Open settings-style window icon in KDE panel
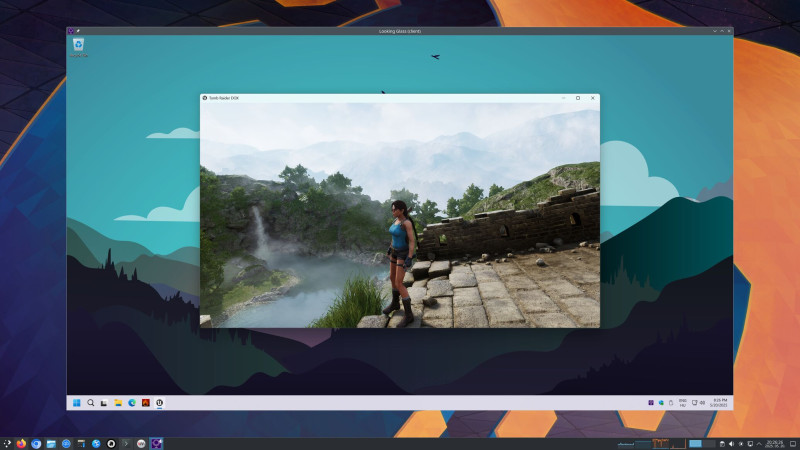The image size is (800, 450). click(81, 444)
